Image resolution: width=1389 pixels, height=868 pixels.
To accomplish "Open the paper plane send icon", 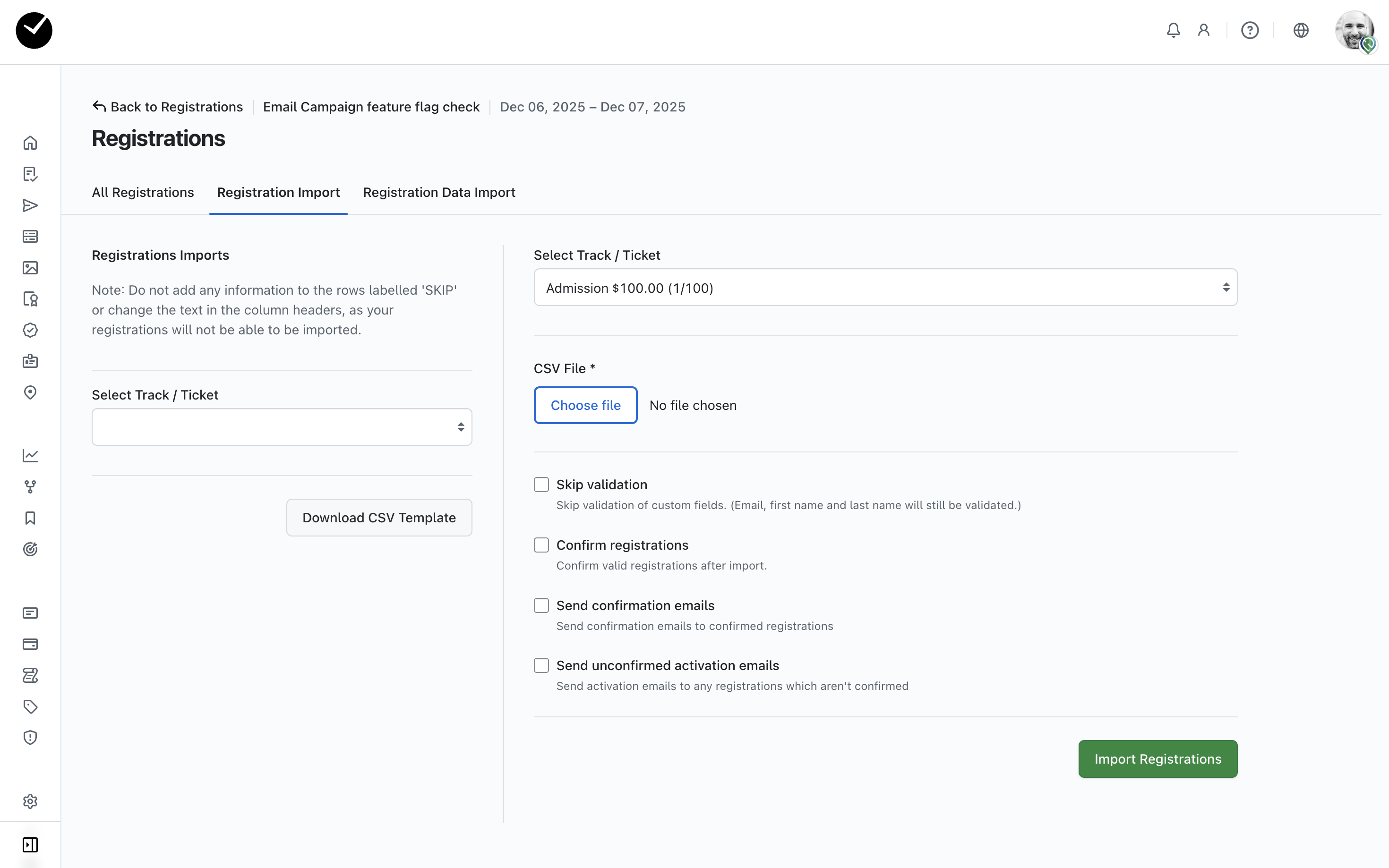I will [30, 205].
